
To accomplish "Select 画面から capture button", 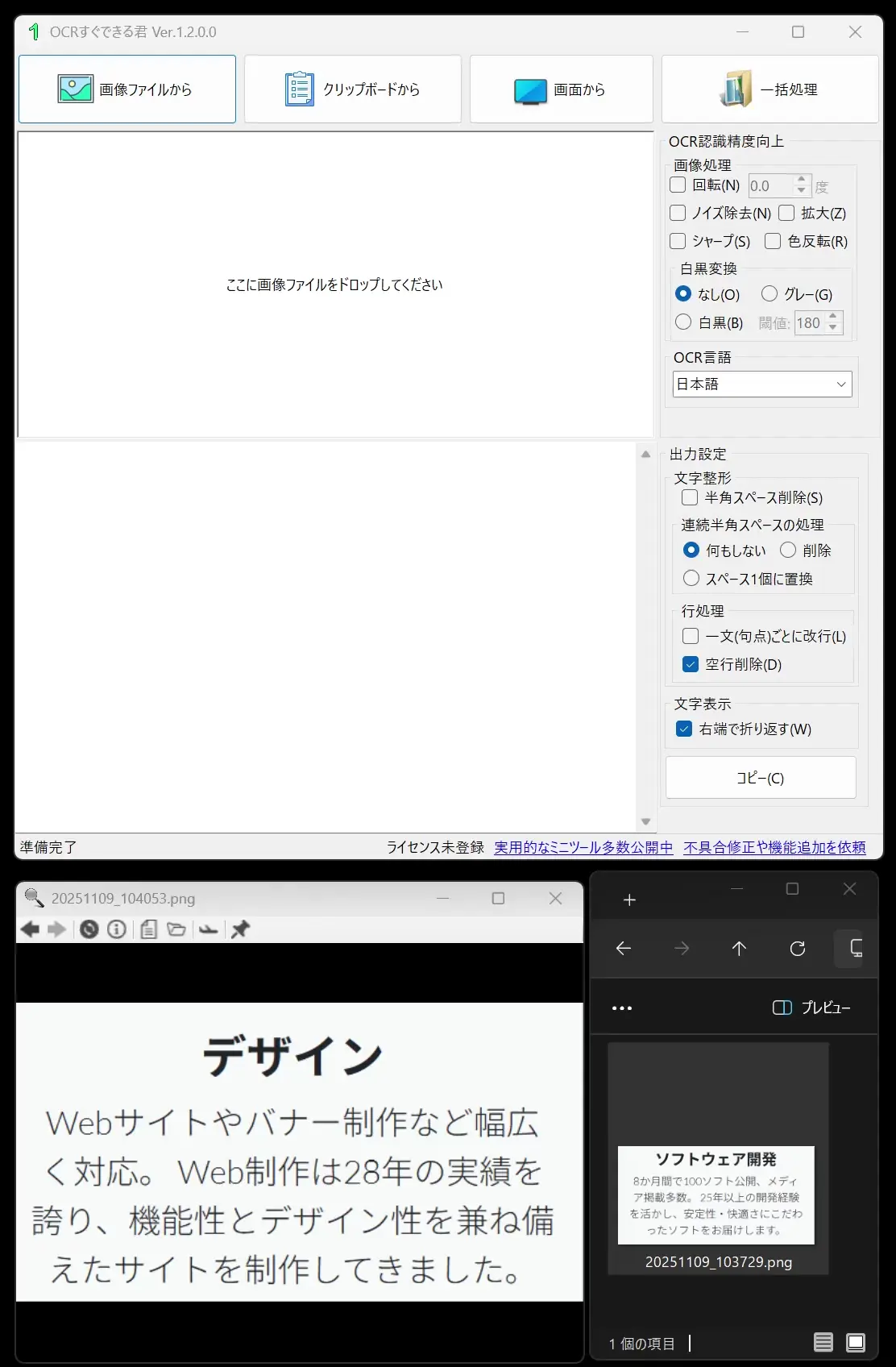I will 562,89.
